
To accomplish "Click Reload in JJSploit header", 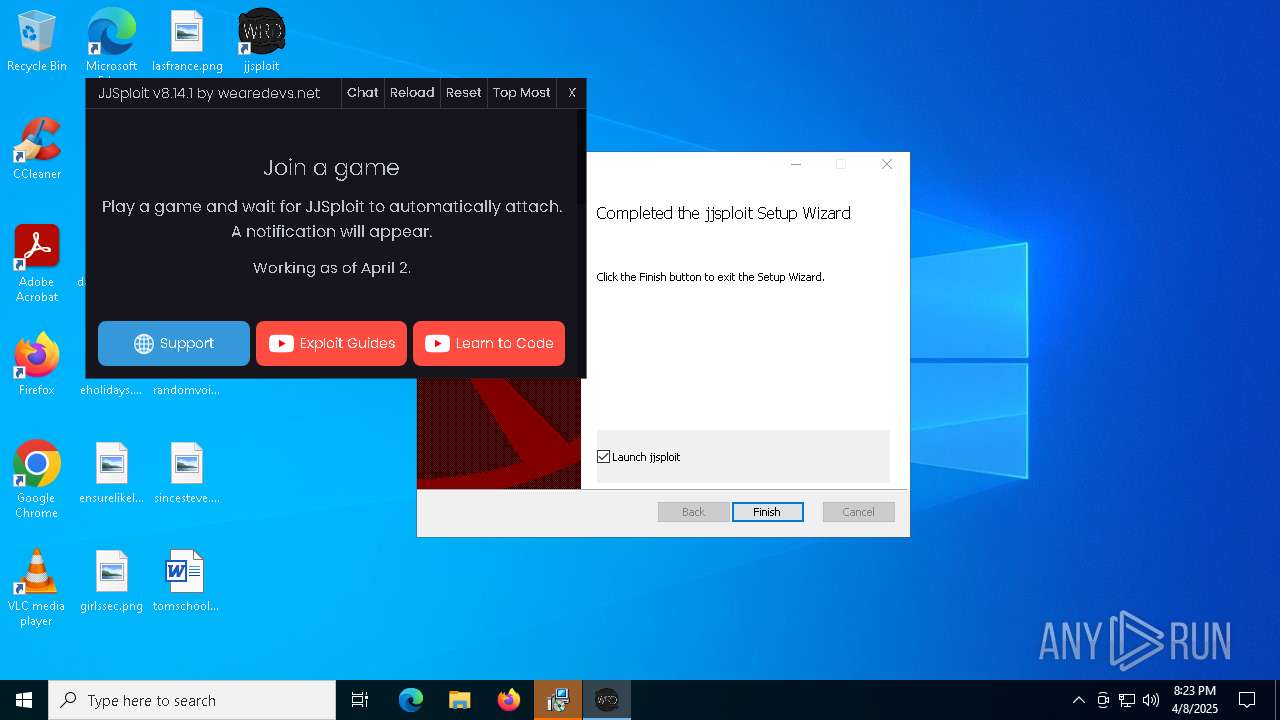I will tap(412, 93).
